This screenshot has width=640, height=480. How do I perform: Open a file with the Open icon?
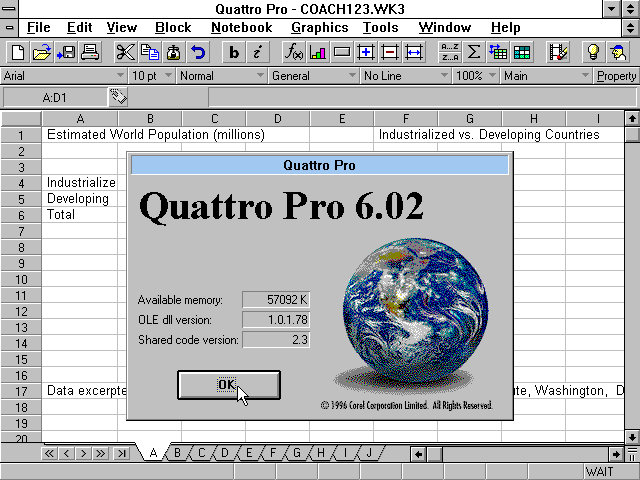pos(42,53)
